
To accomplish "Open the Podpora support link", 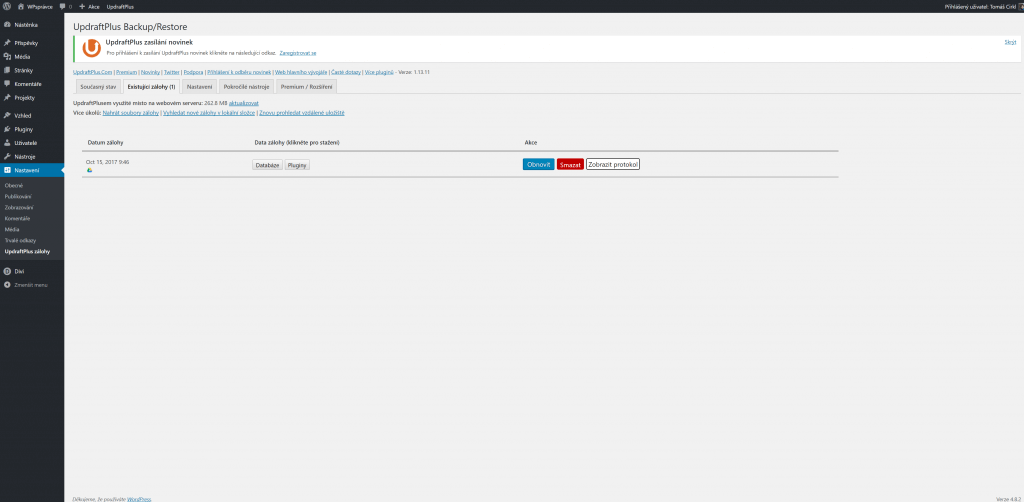I will [193, 72].
